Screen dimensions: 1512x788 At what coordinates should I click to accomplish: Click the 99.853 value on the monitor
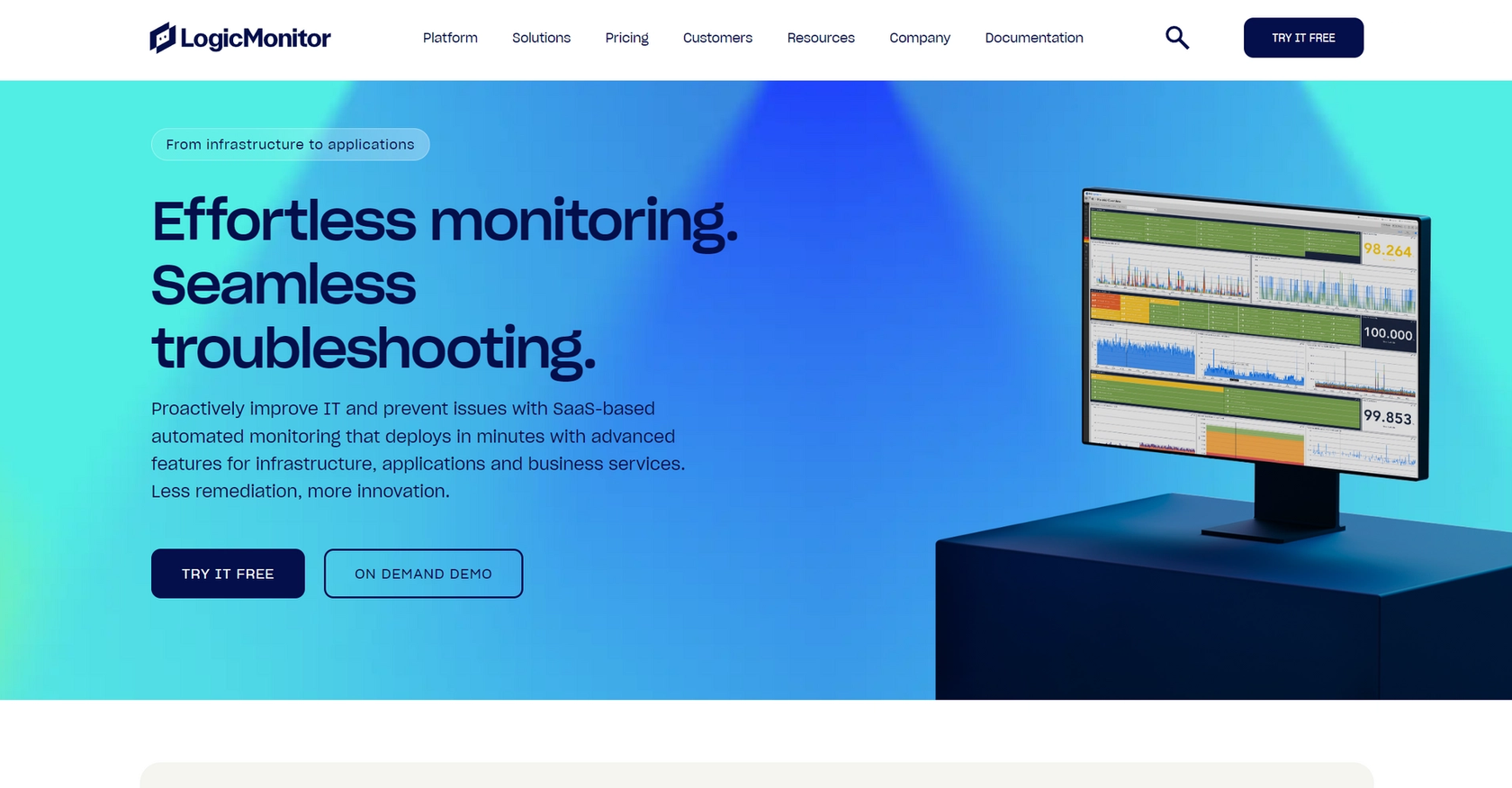click(1387, 416)
